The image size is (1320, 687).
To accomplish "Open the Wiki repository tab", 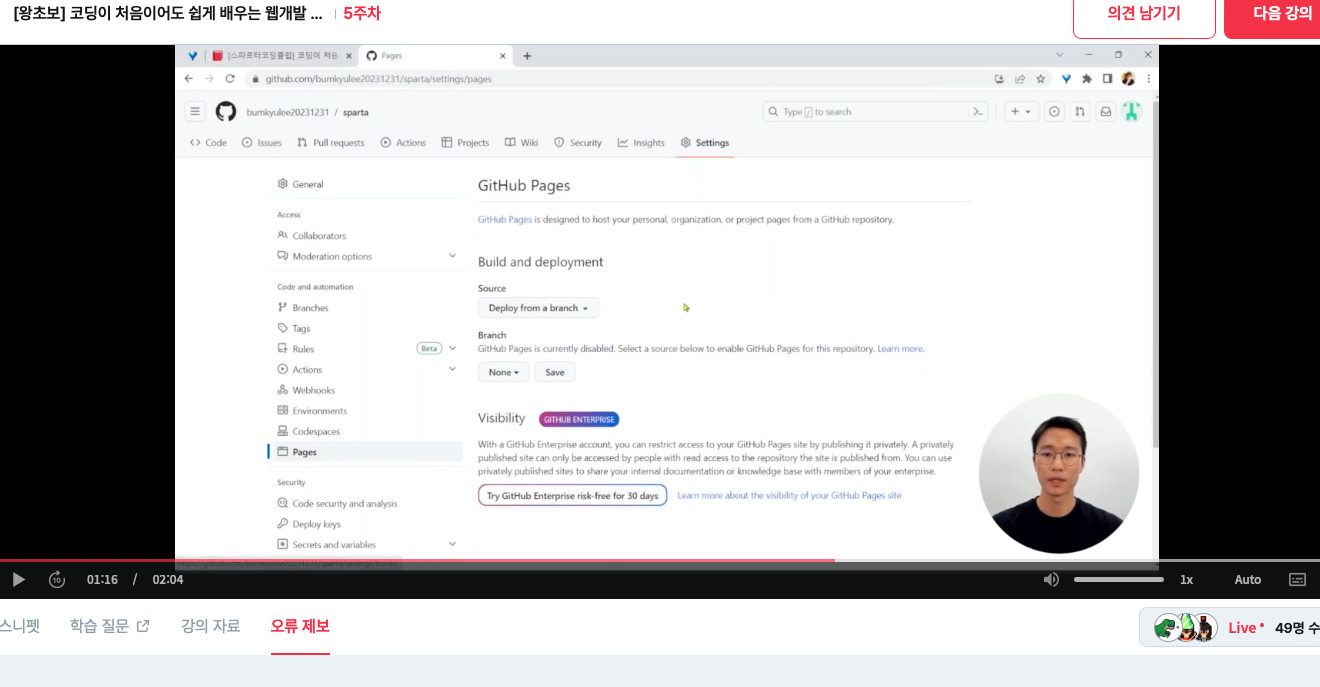I will tap(521, 143).
